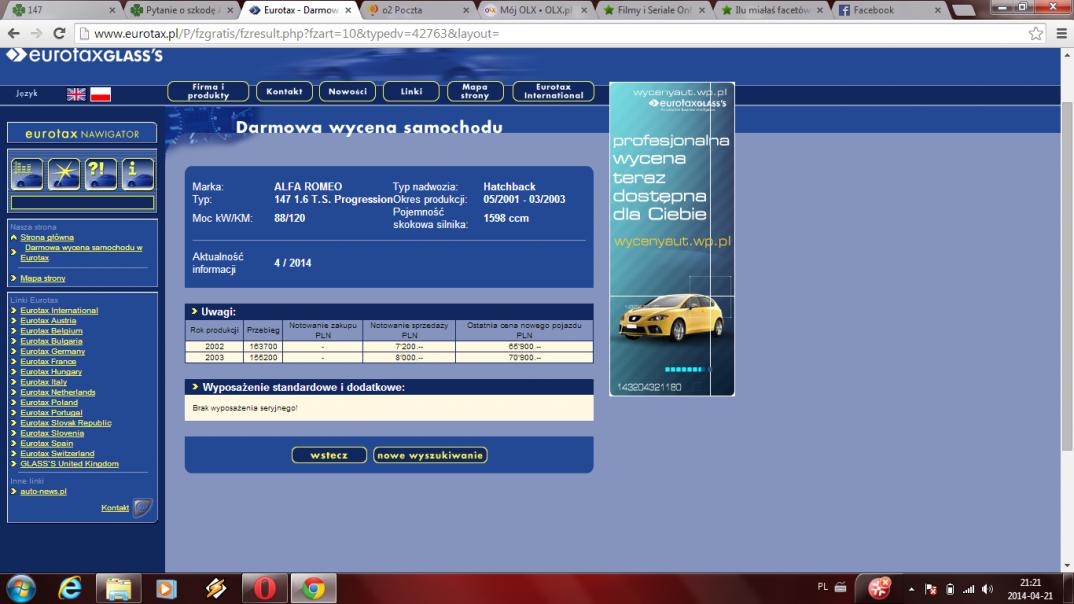Screen dimensions: 1074x604
Task: Open 'Eurotax Slovak Republic' link
Action: (66, 423)
